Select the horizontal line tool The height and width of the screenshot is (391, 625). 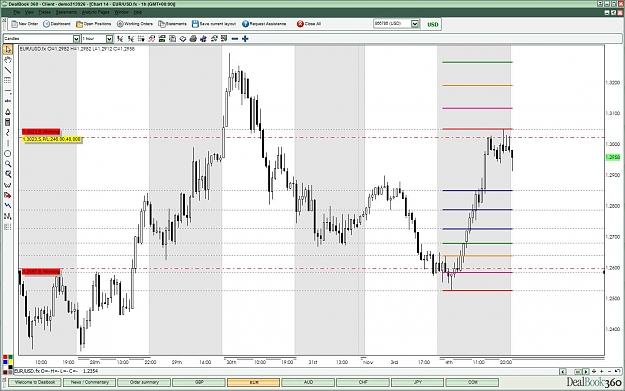click(x=8, y=91)
